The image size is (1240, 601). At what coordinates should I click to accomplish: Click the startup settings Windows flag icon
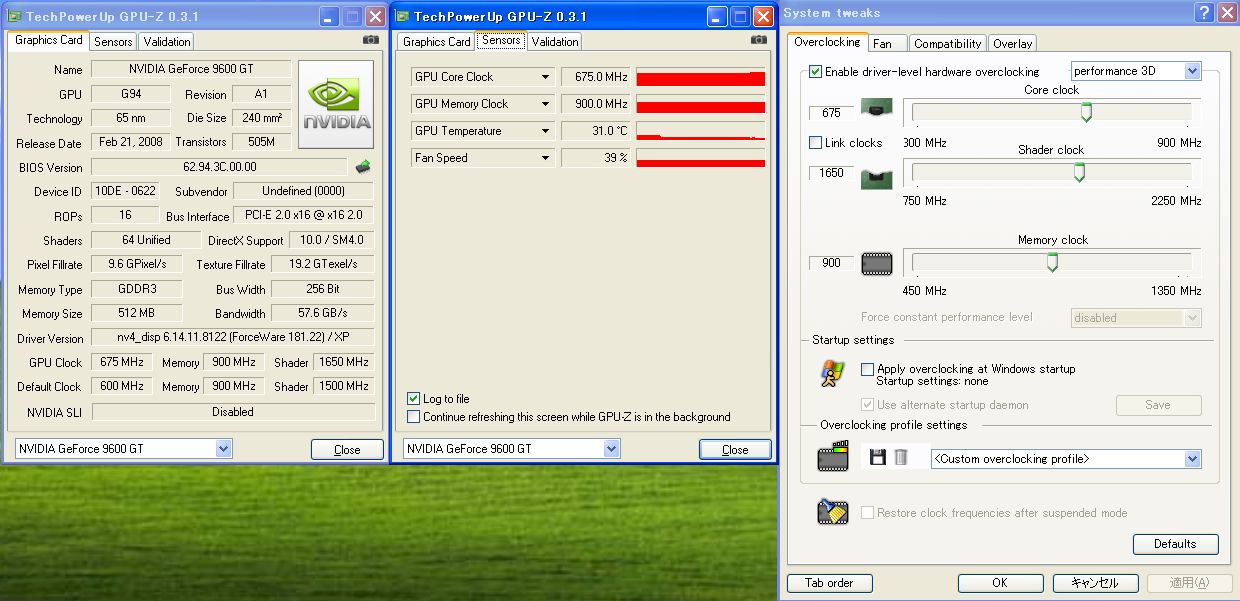click(832, 374)
